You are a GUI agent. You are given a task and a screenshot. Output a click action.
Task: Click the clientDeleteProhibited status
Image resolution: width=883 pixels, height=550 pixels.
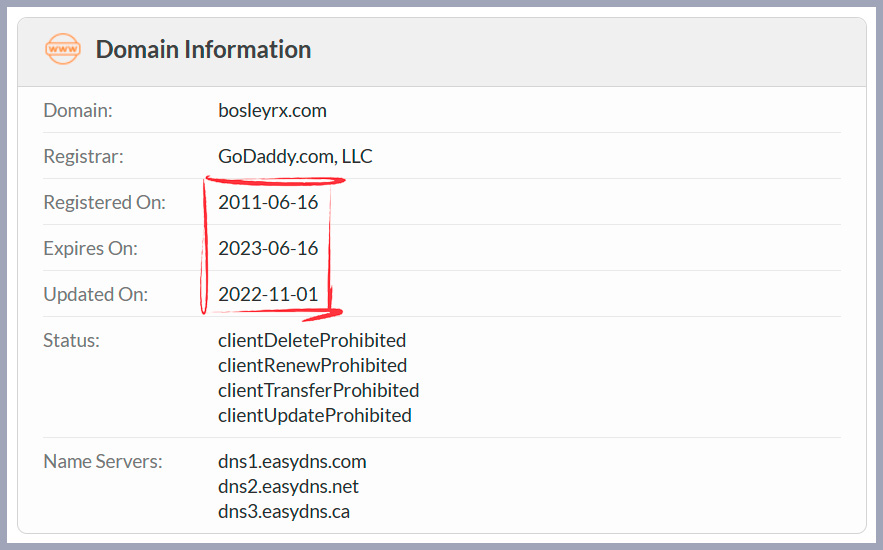(312, 341)
